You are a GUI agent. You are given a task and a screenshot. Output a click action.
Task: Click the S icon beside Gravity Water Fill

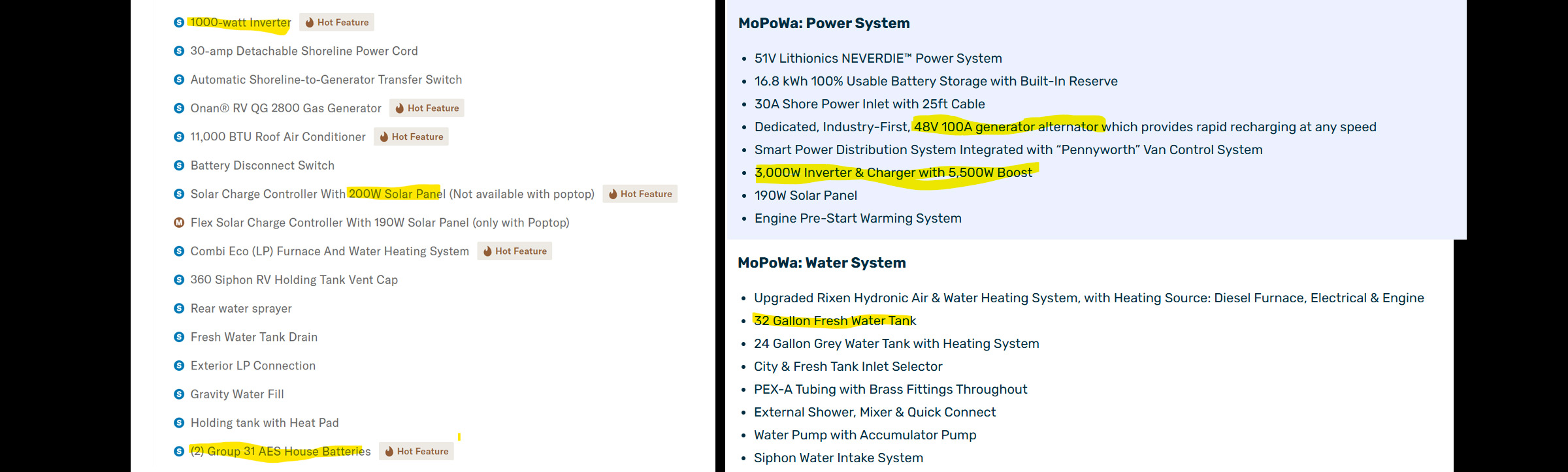click(179, 394)
